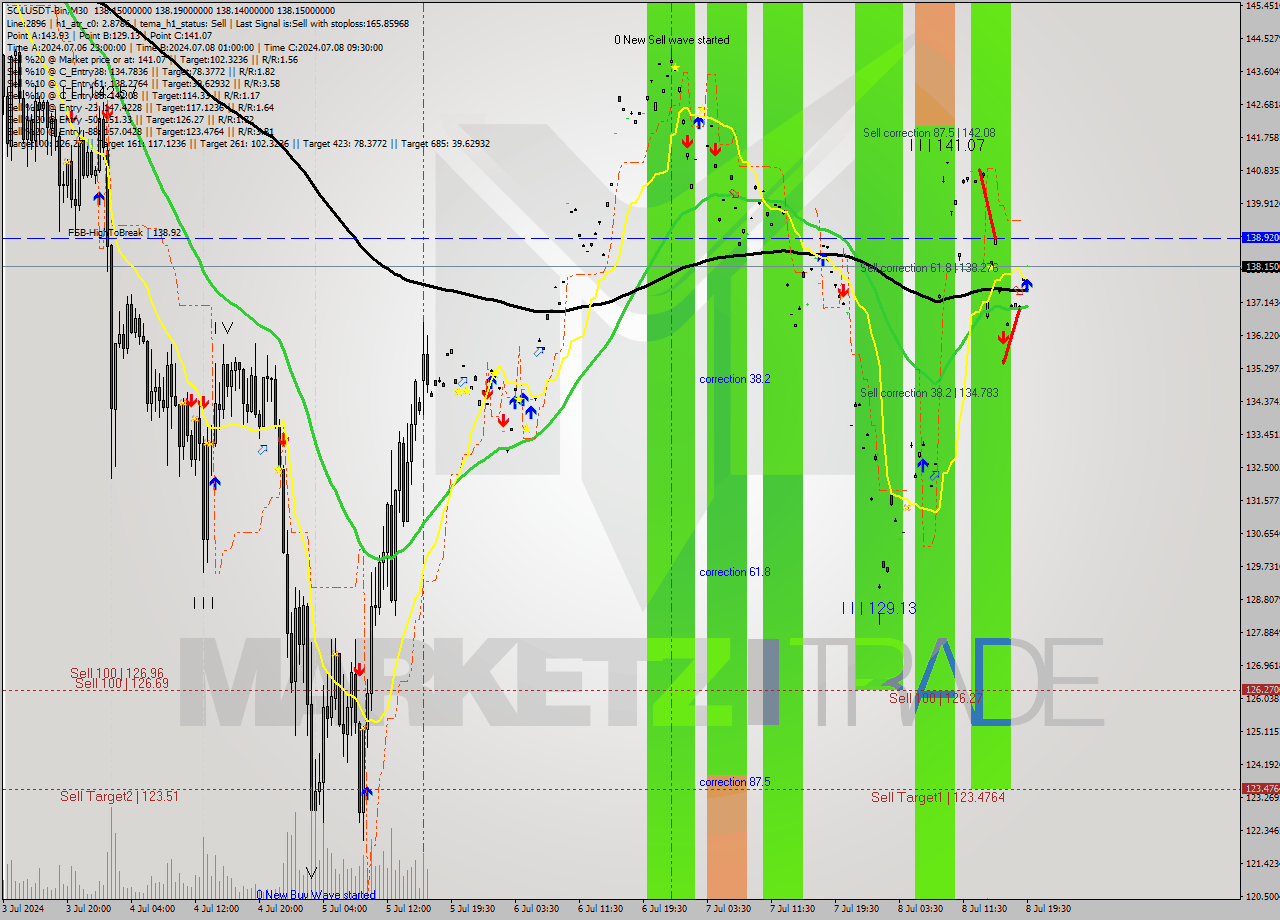This screenshot has height=920, width=1280.
Task: Click the 'Sell correction 38.2 | 134.783' label
Action: [x=929, y=393]
